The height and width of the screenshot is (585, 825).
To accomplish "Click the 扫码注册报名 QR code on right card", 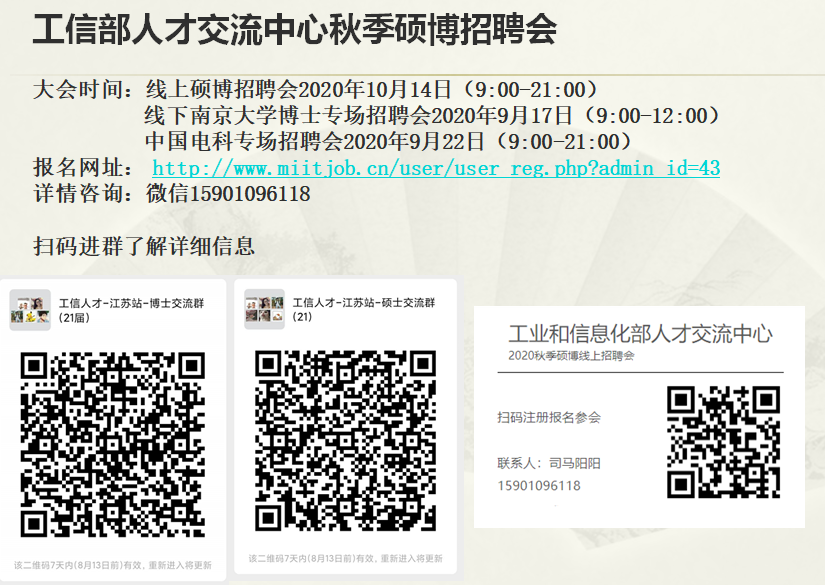I will pos(723,442).
